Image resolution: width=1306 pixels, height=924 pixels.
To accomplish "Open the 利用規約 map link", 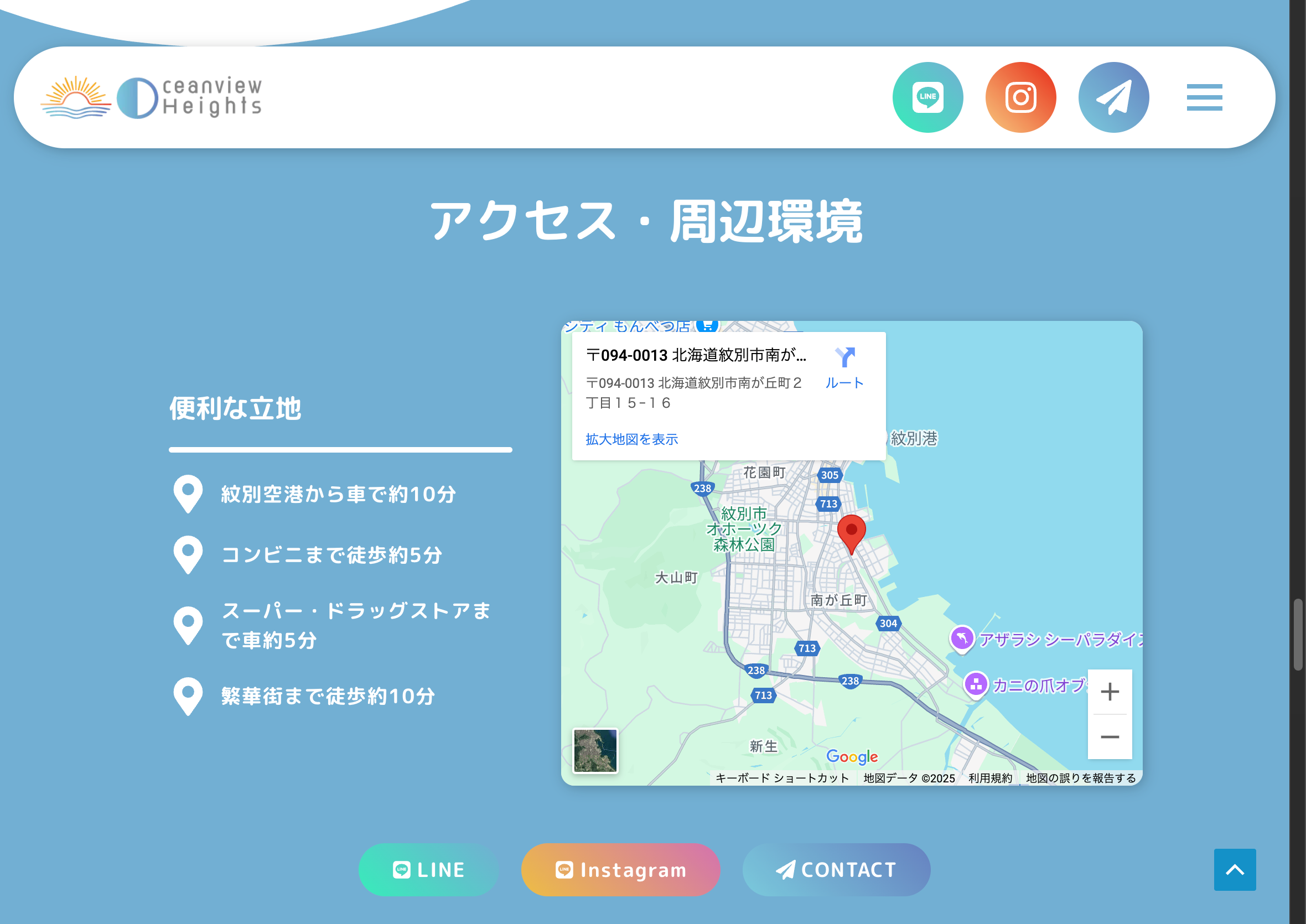I will pyautogui.click(x=990, y=778).
